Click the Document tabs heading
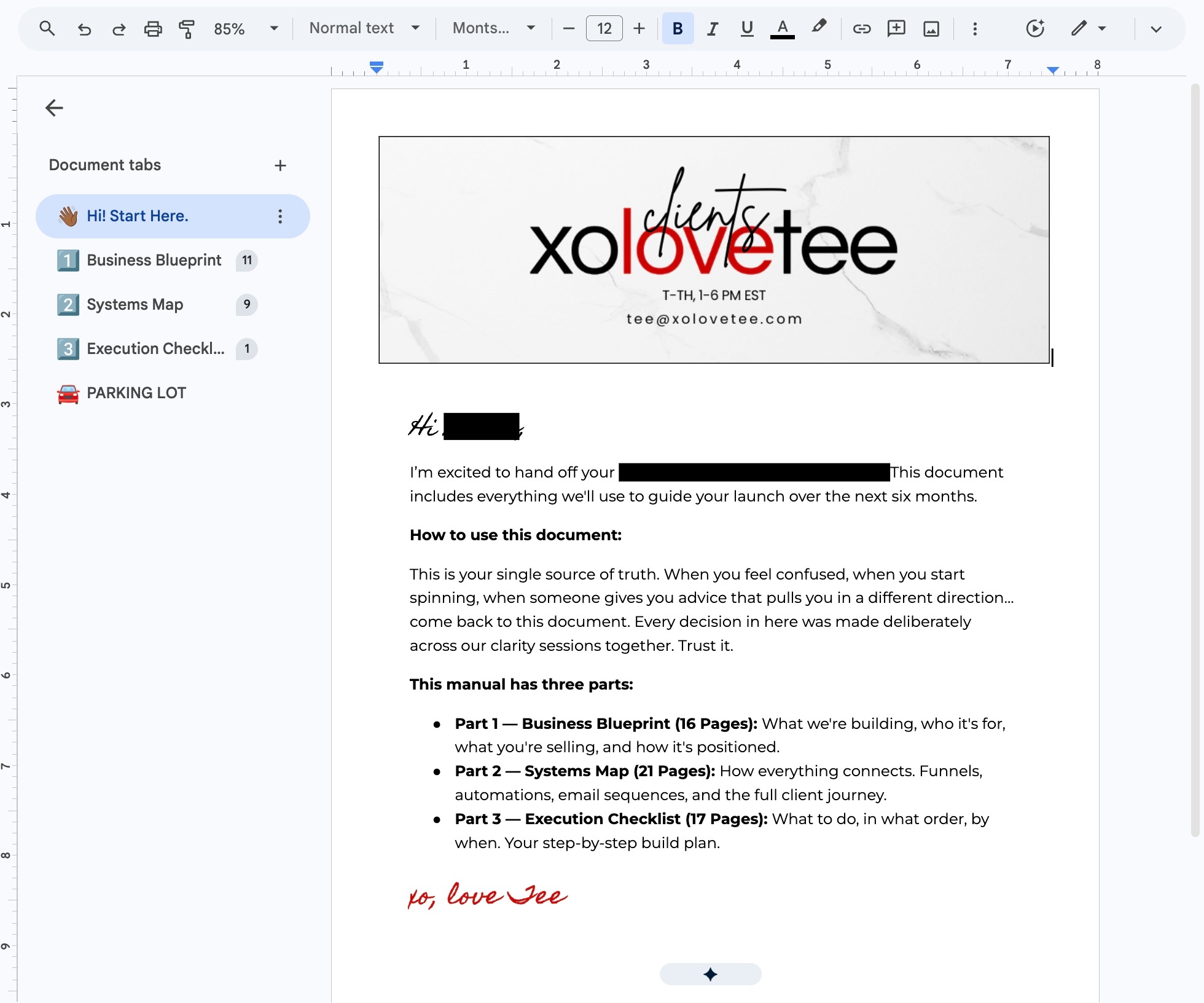1204x1003 pixels. point(105,165)
